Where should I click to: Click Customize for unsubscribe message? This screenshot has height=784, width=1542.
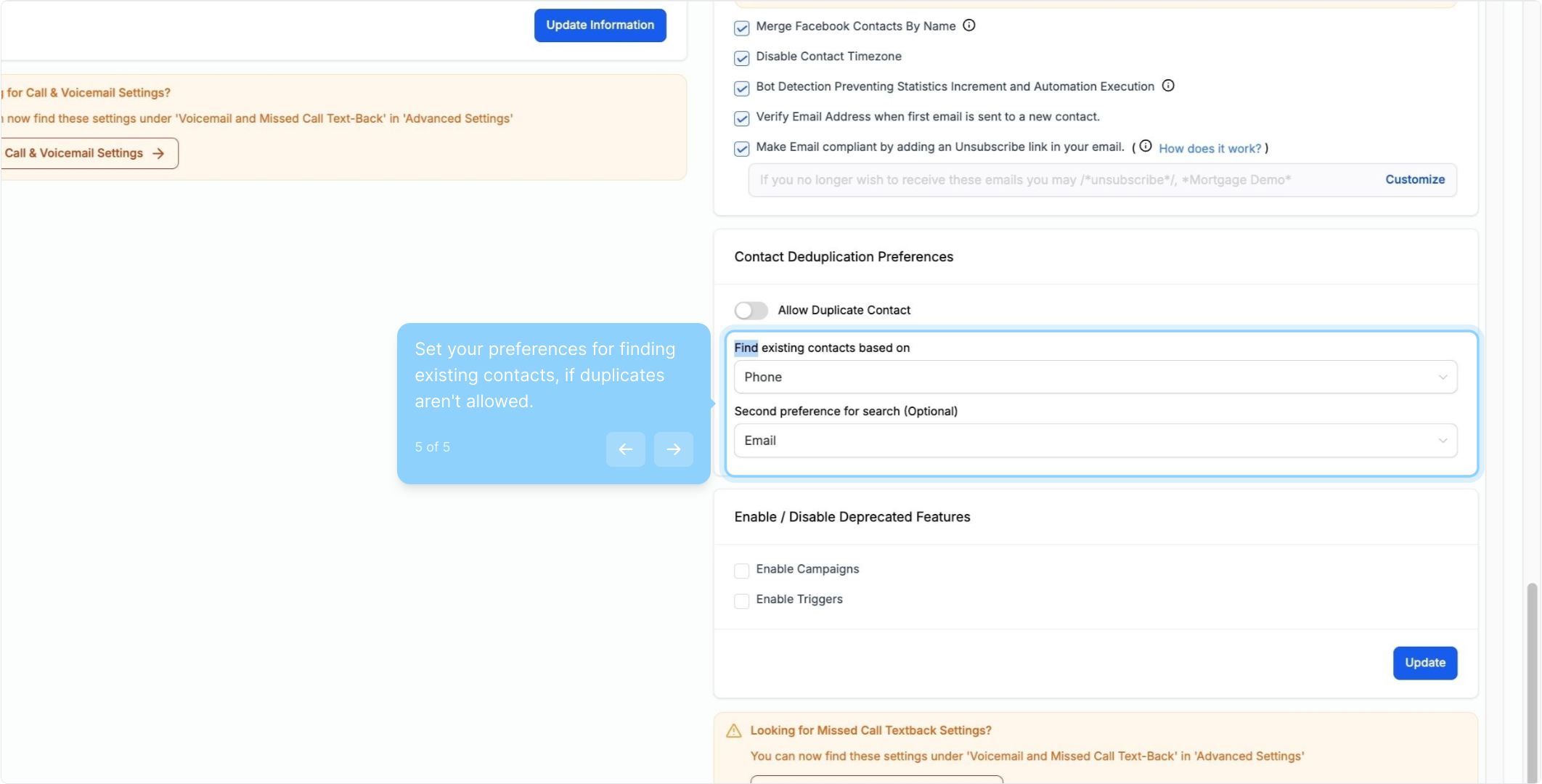[1414, 179]
